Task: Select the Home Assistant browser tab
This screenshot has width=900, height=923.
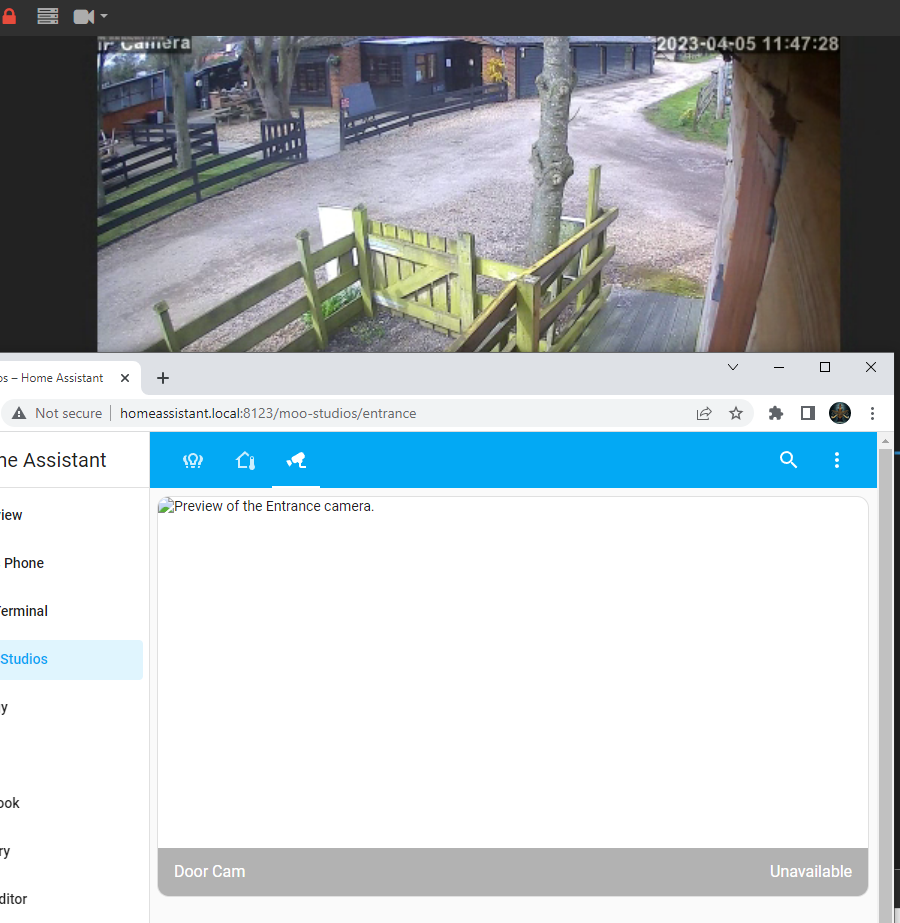Action: tap(55, 378)
